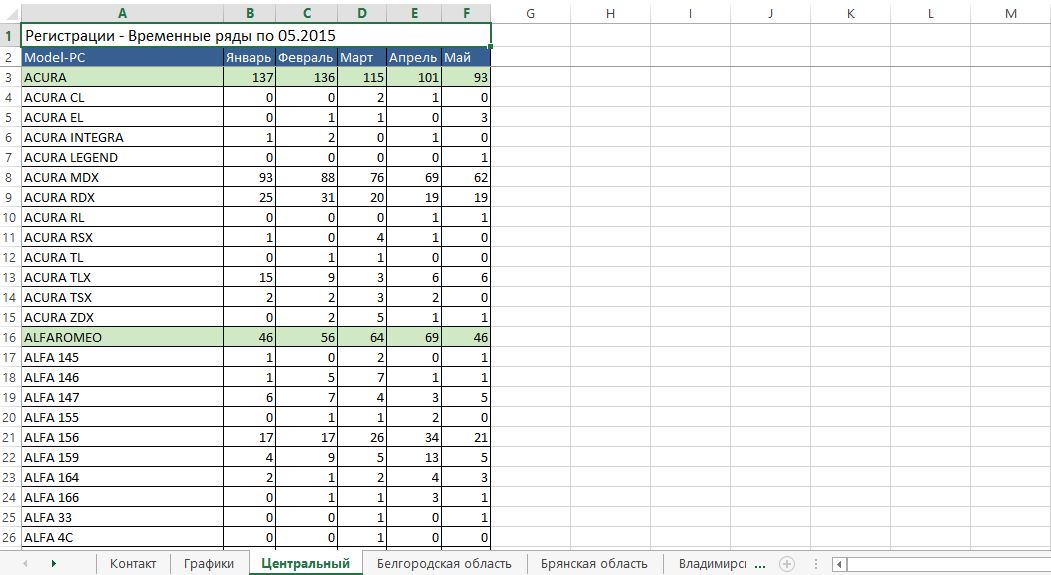Click the 'Март' column header cell

[x=362, y=58]
